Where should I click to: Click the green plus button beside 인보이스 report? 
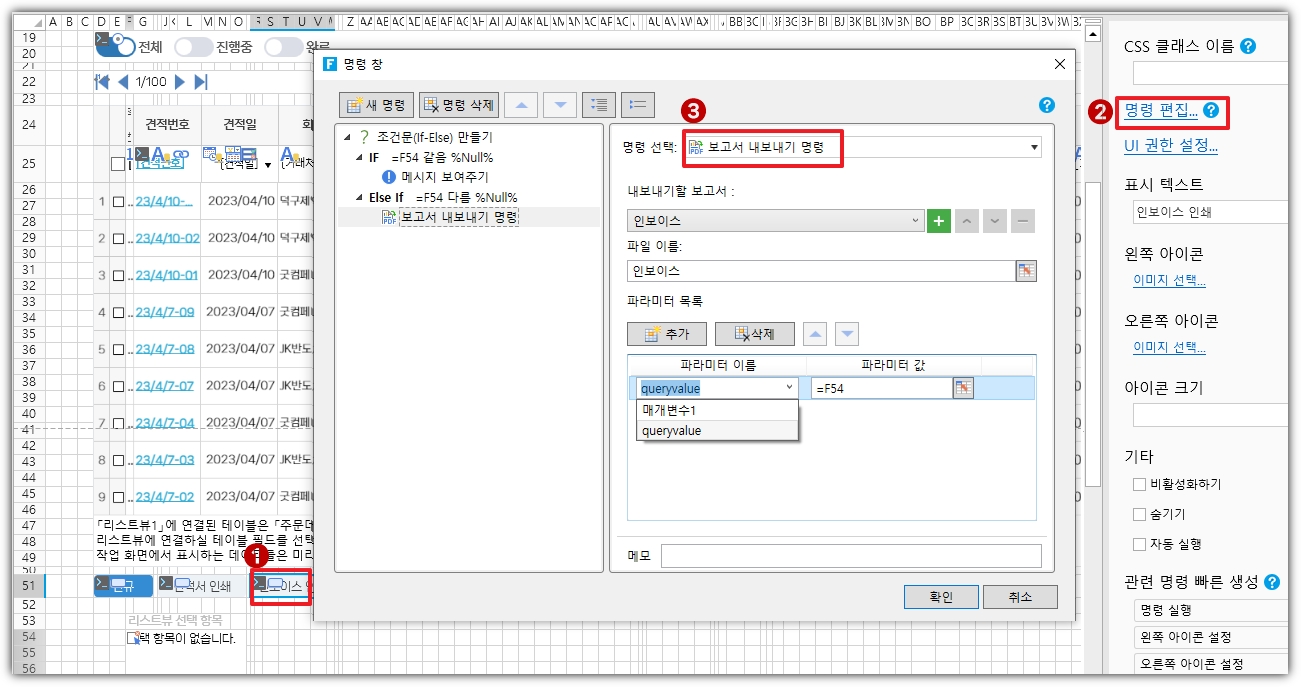pos(938,221)
